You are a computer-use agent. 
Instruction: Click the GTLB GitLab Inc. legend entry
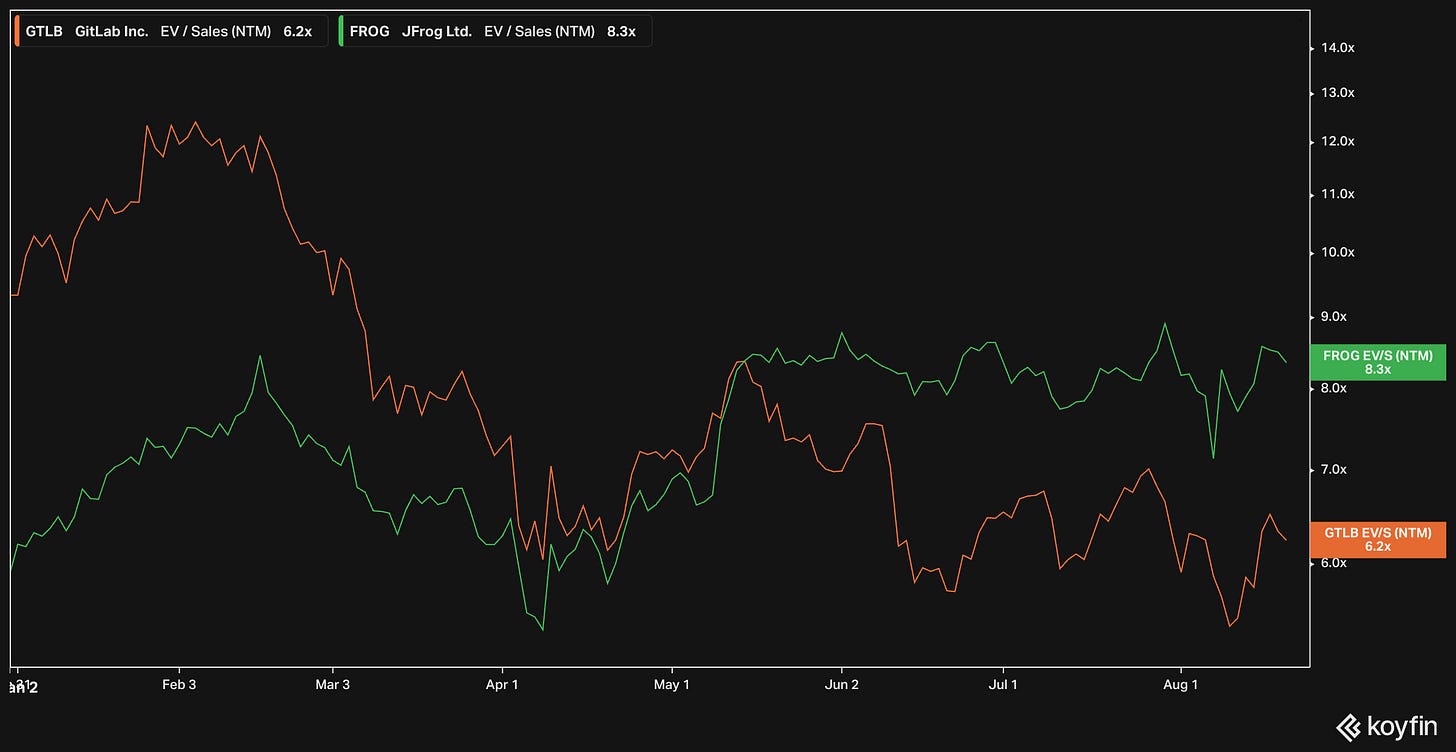(170, 31)
